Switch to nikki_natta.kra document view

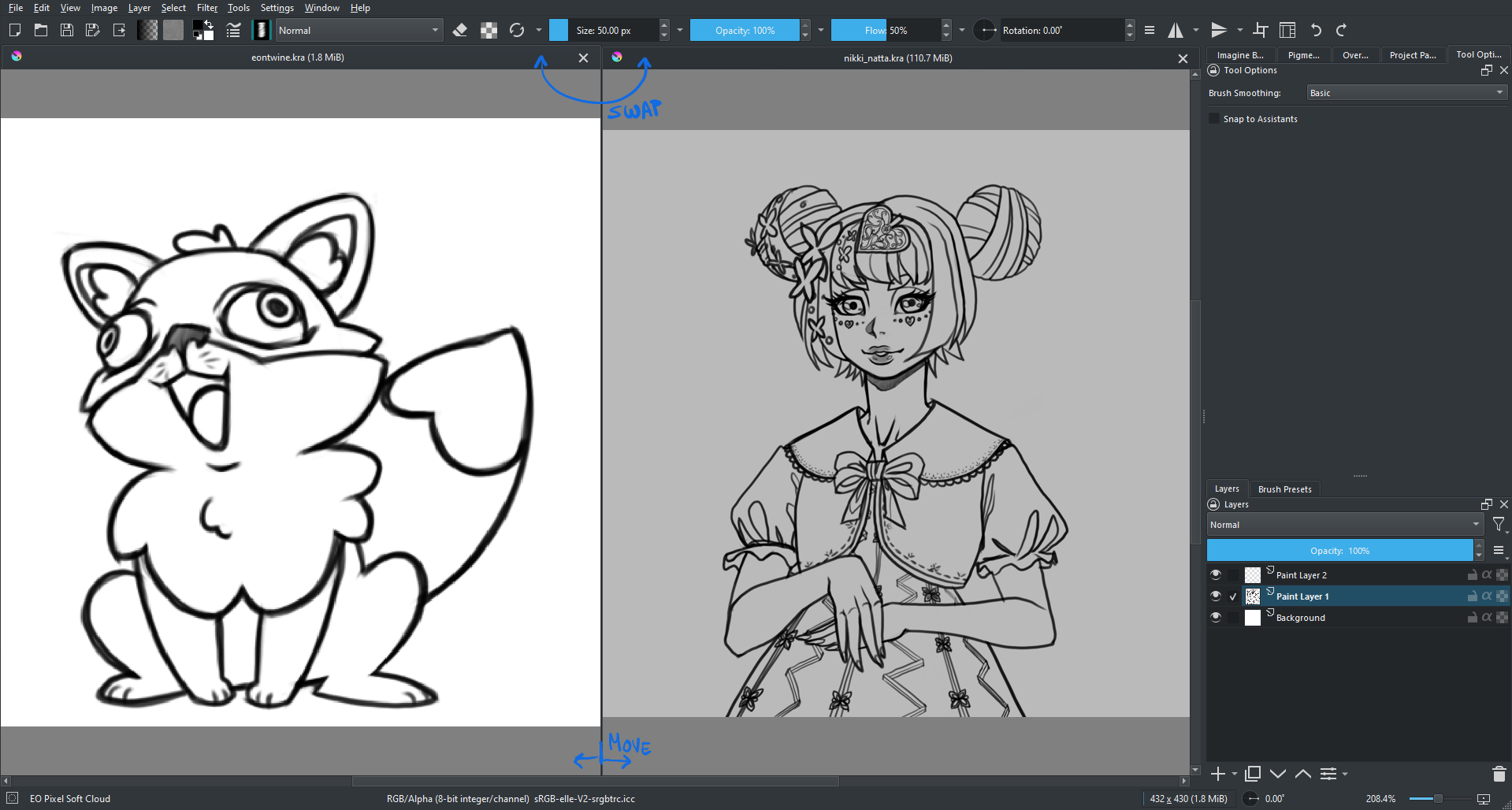pyautogui.click(x=897, y=58)
